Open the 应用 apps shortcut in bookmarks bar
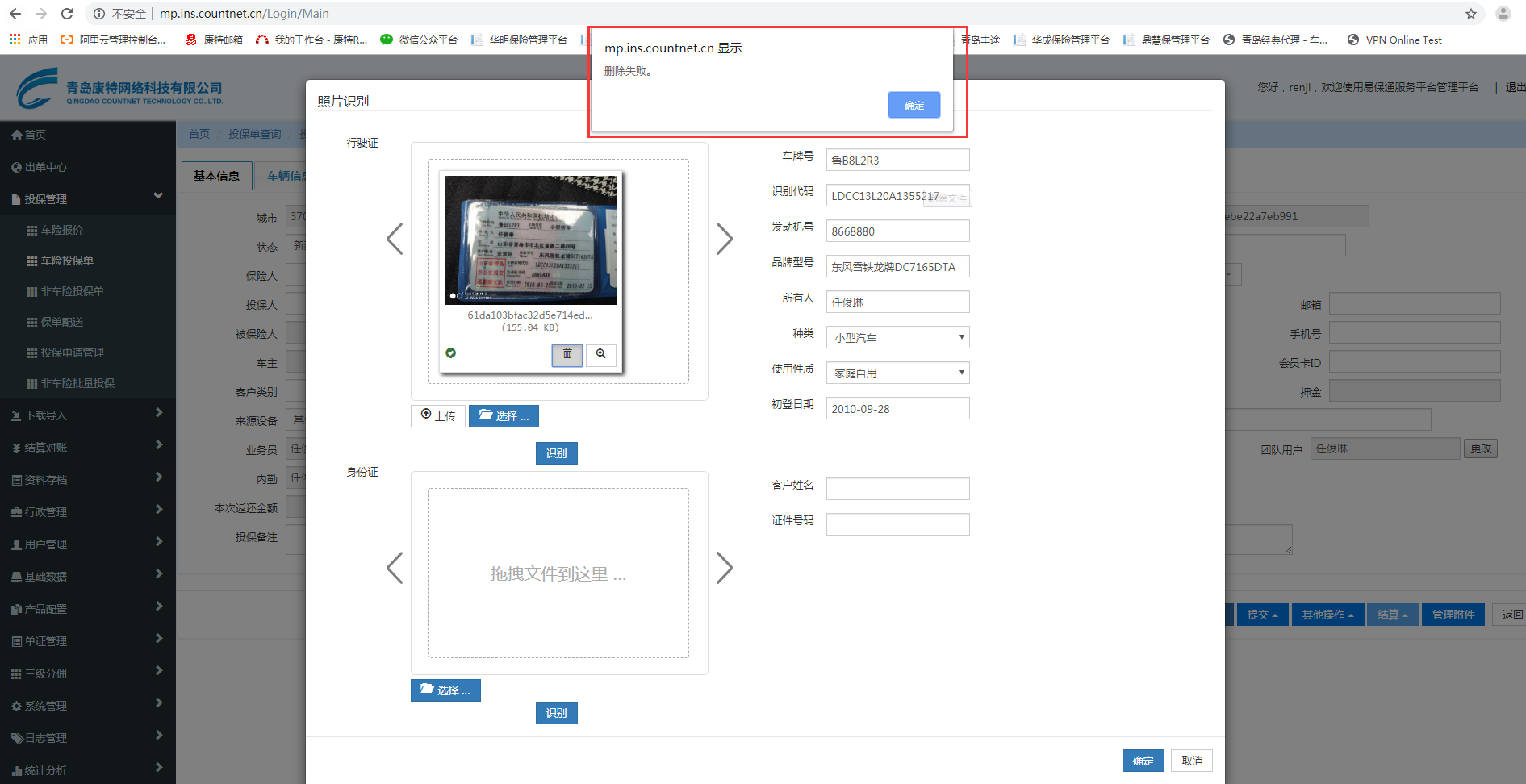 click(x=28, y=40)
